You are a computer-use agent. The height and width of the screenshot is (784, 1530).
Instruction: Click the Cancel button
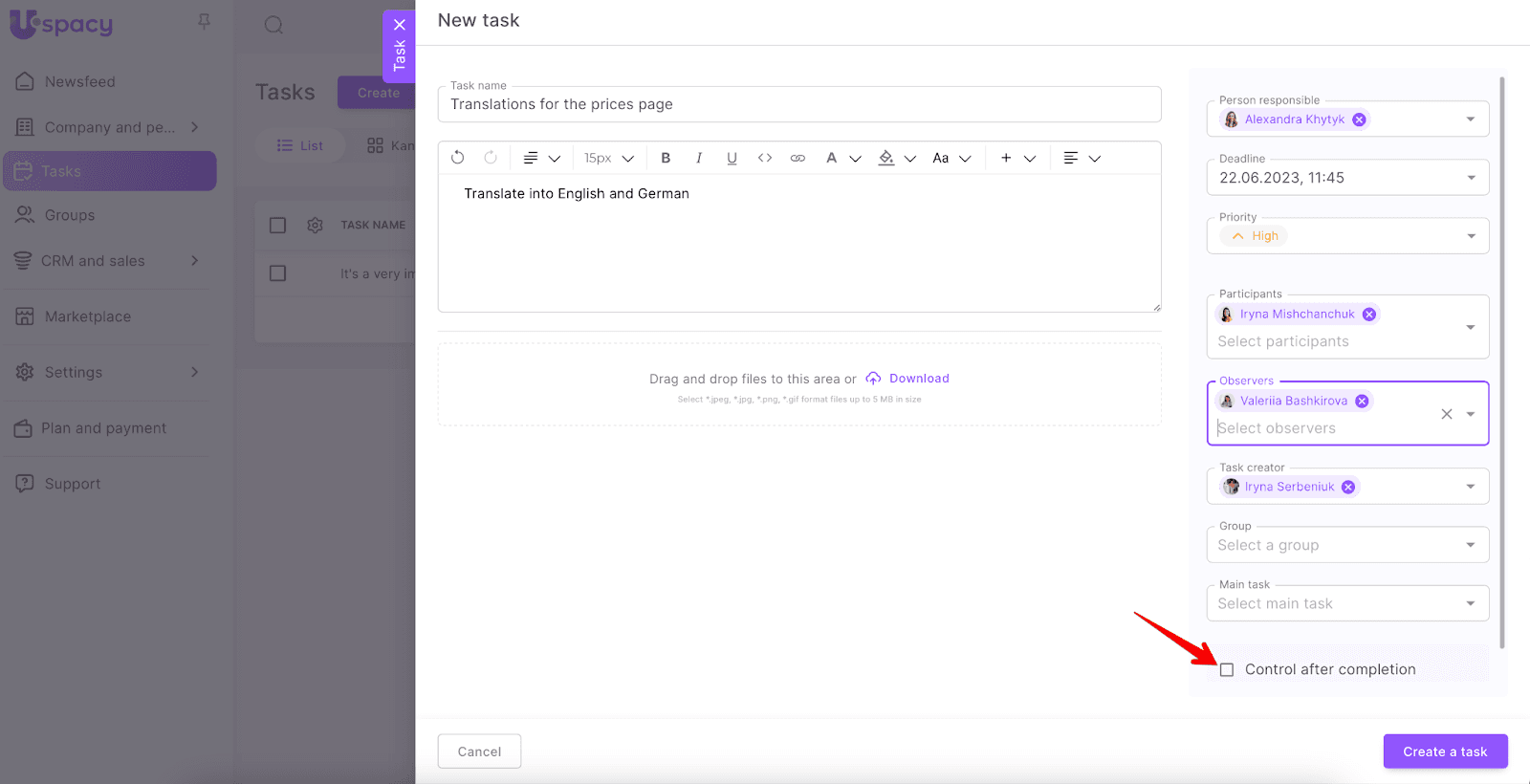tap(479, 751)
